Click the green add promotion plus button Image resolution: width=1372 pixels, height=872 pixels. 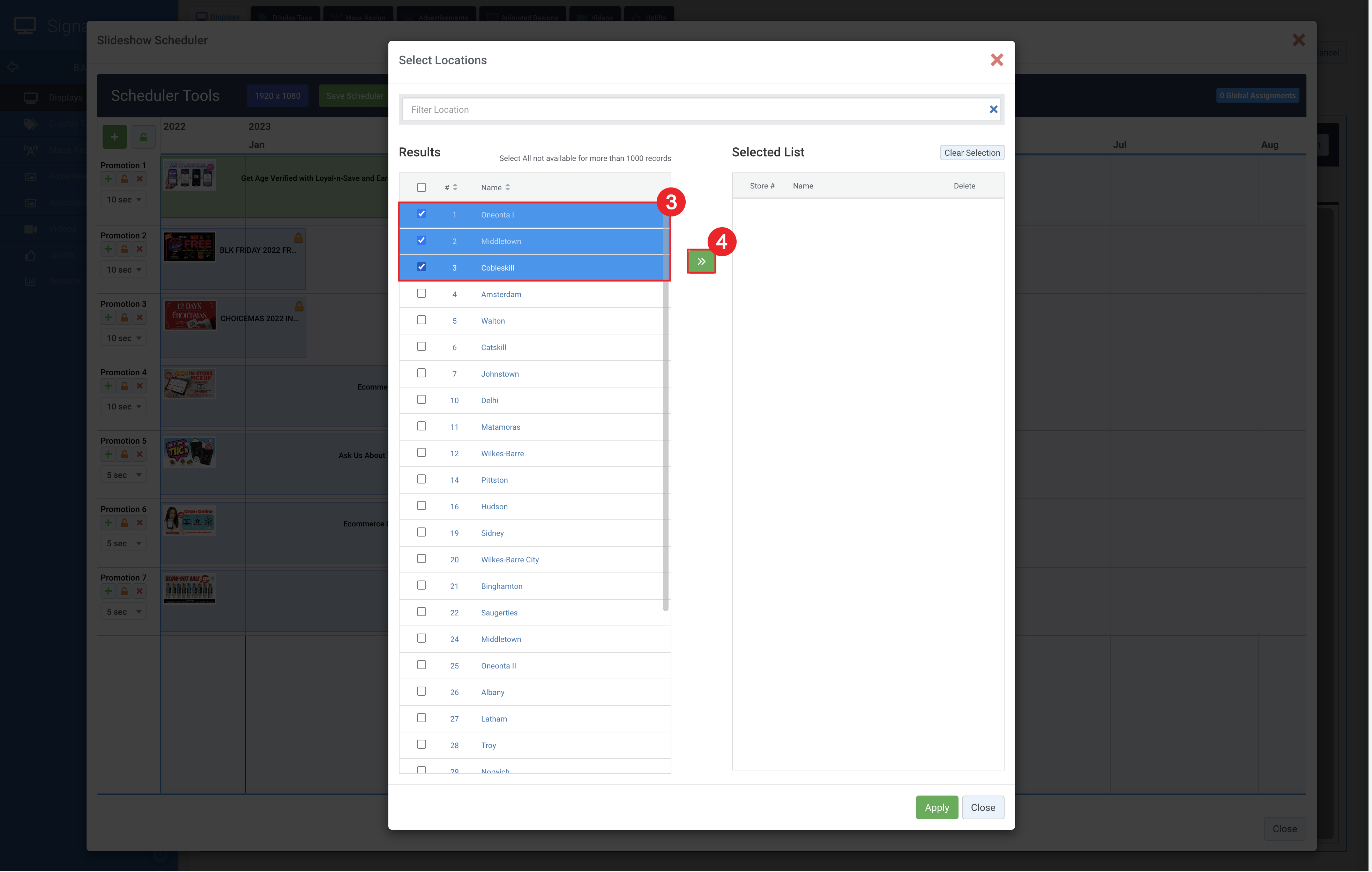(114, 137)
